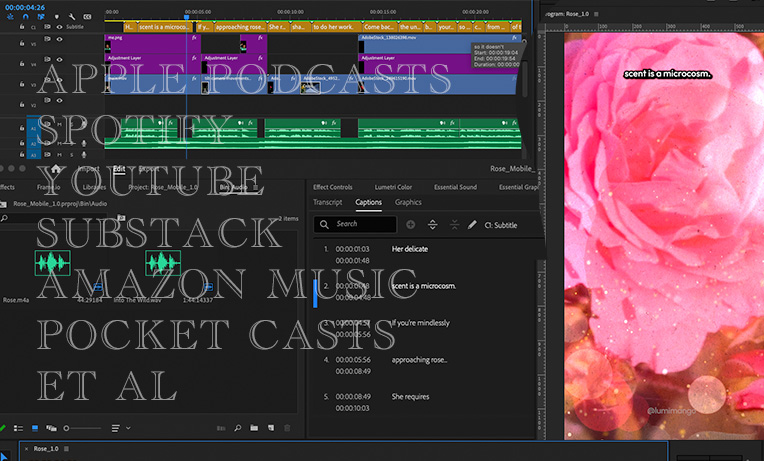Merge caption segments icon
764x461 pixels.
454,225
